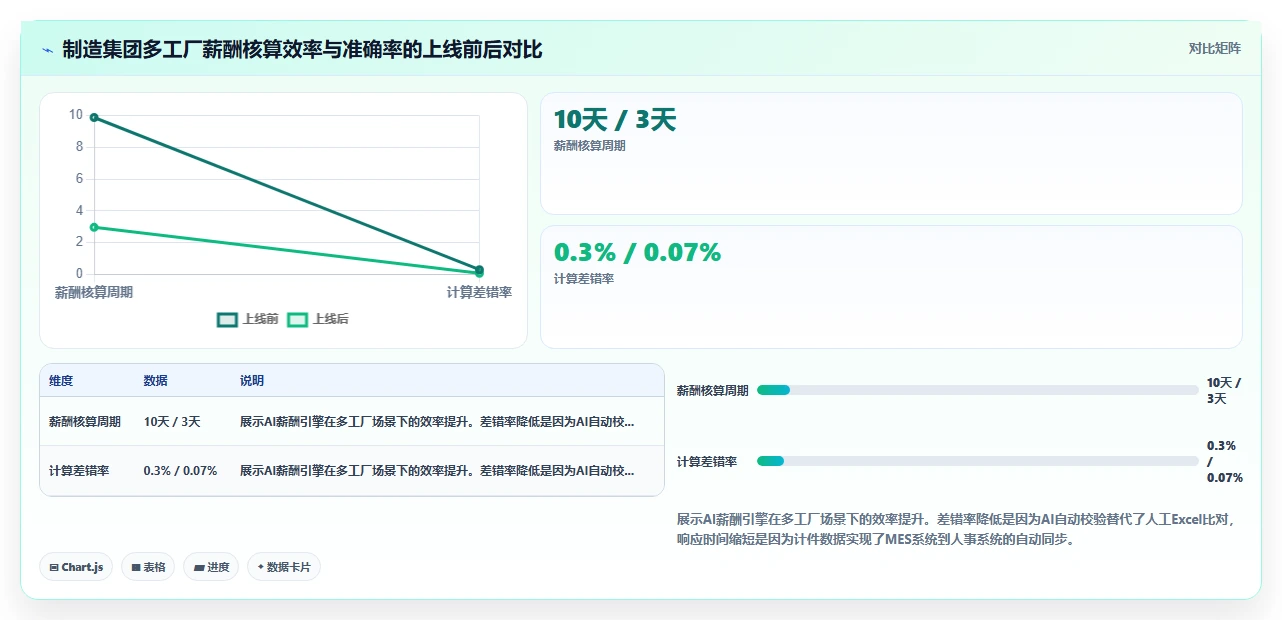This screenshot has height=620, width=1282.
Task: Click the 计算差错率 x-axis label on chart
Action: coord(479,292)
